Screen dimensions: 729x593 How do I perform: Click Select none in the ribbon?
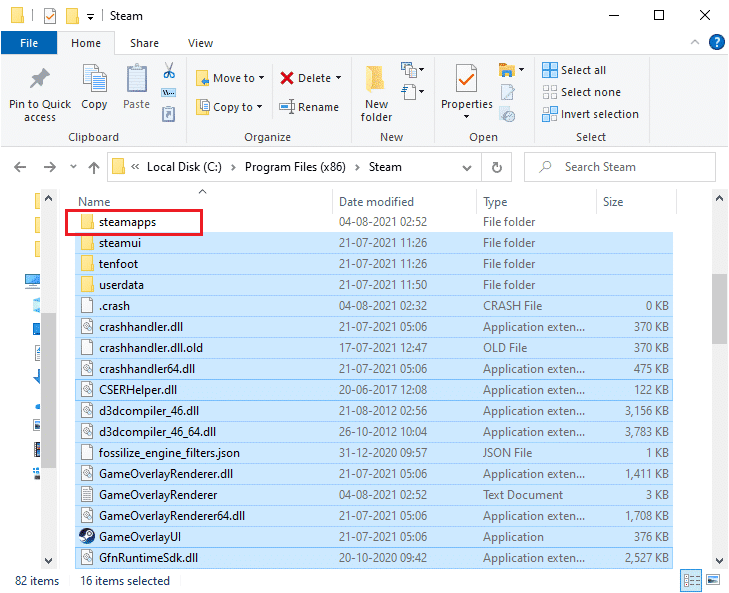[581, 92]
